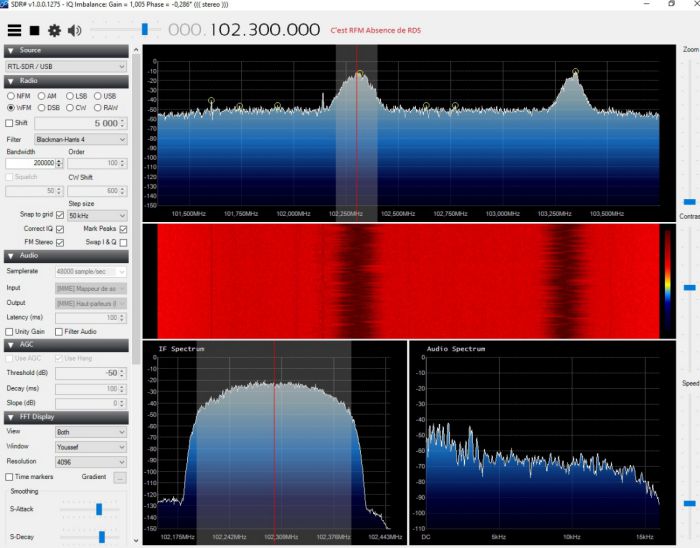Adjust the Contrast slider on the right
Viewport: 700px width, 548px height.
(689, 288)
